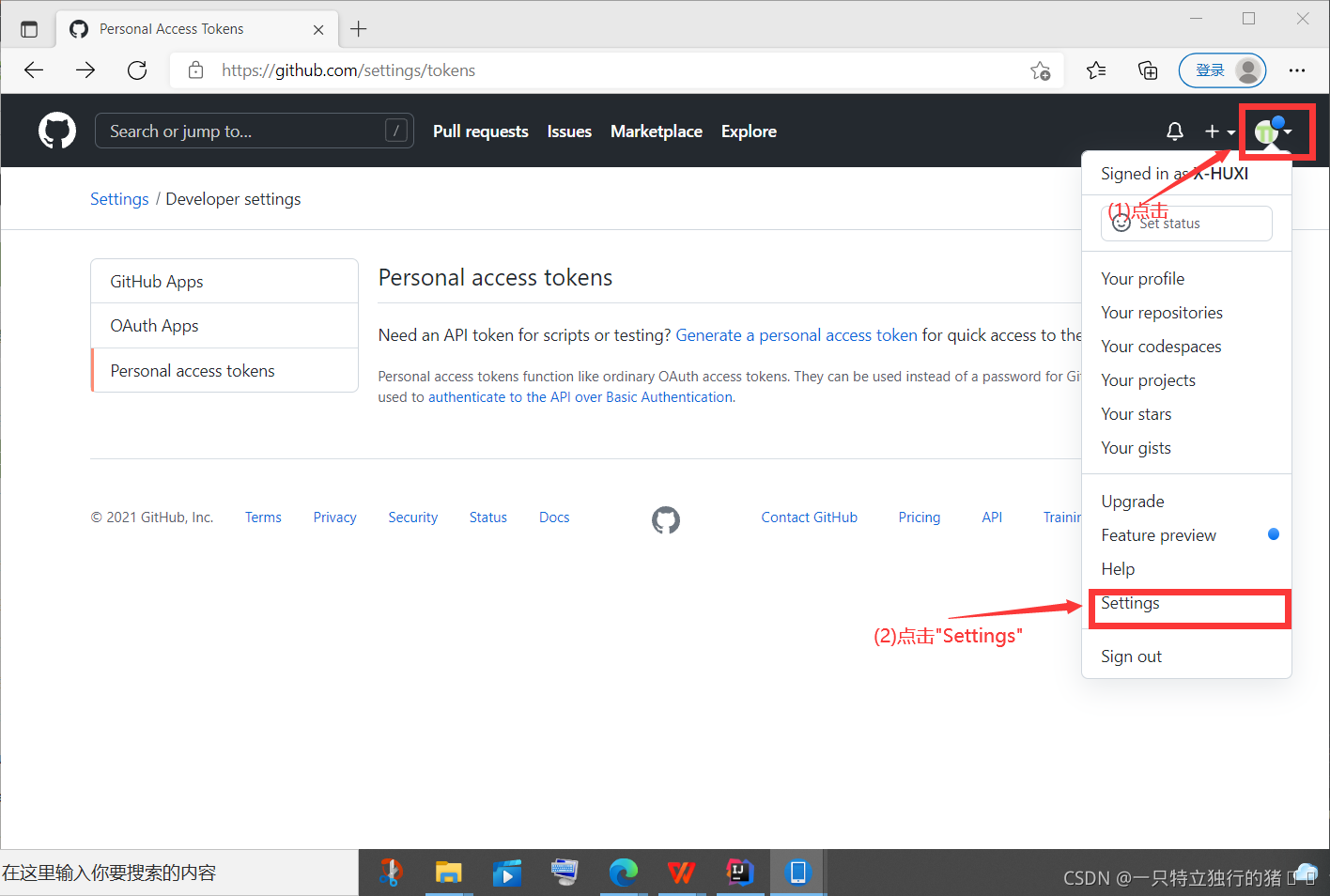Open the Contact GitHub footer link
Image resolution: width=1330 pixels, height=896 pixels.
tap(809, 518)
